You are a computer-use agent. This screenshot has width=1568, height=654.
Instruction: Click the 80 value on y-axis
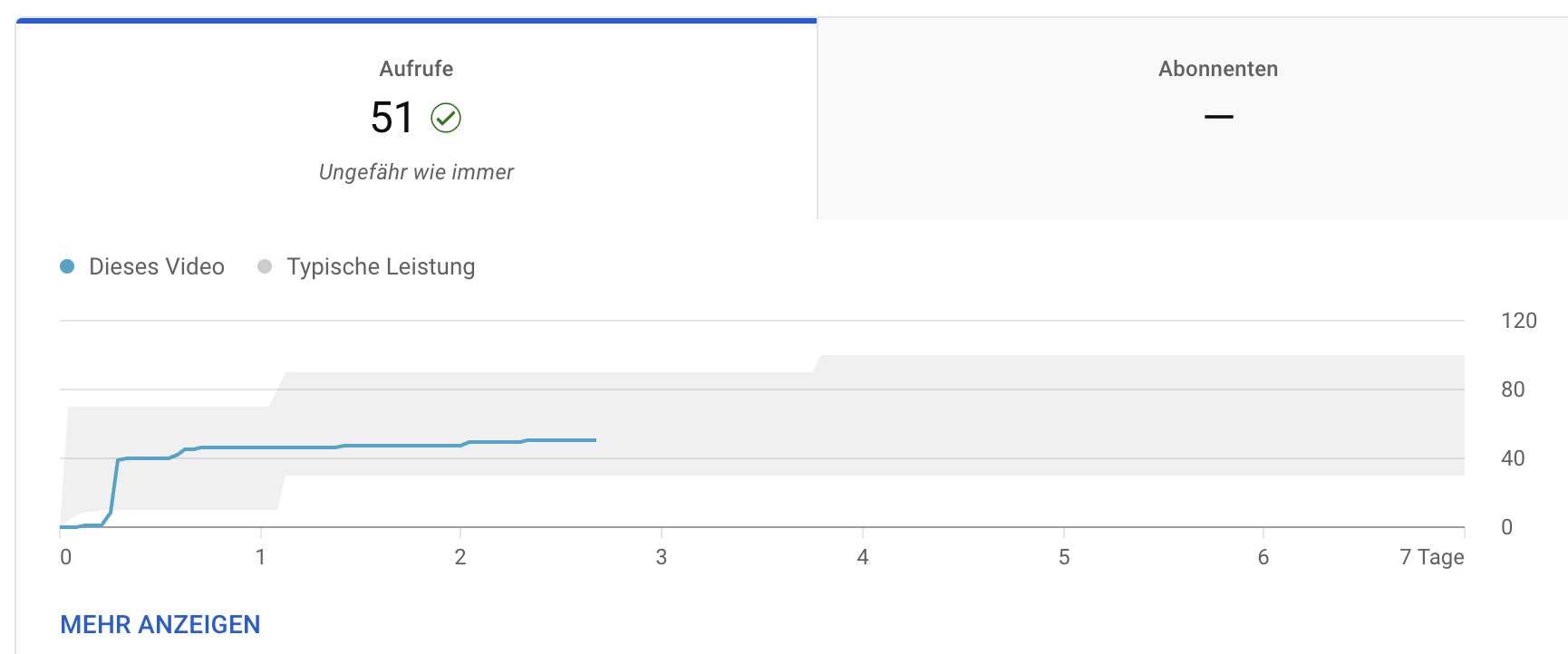[1513, 390]
